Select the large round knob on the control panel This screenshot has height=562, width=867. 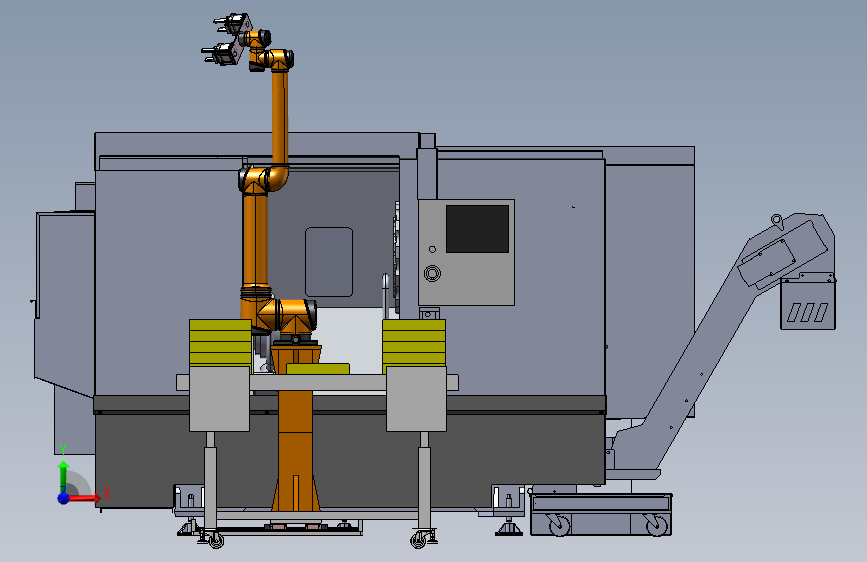[432, 273]
